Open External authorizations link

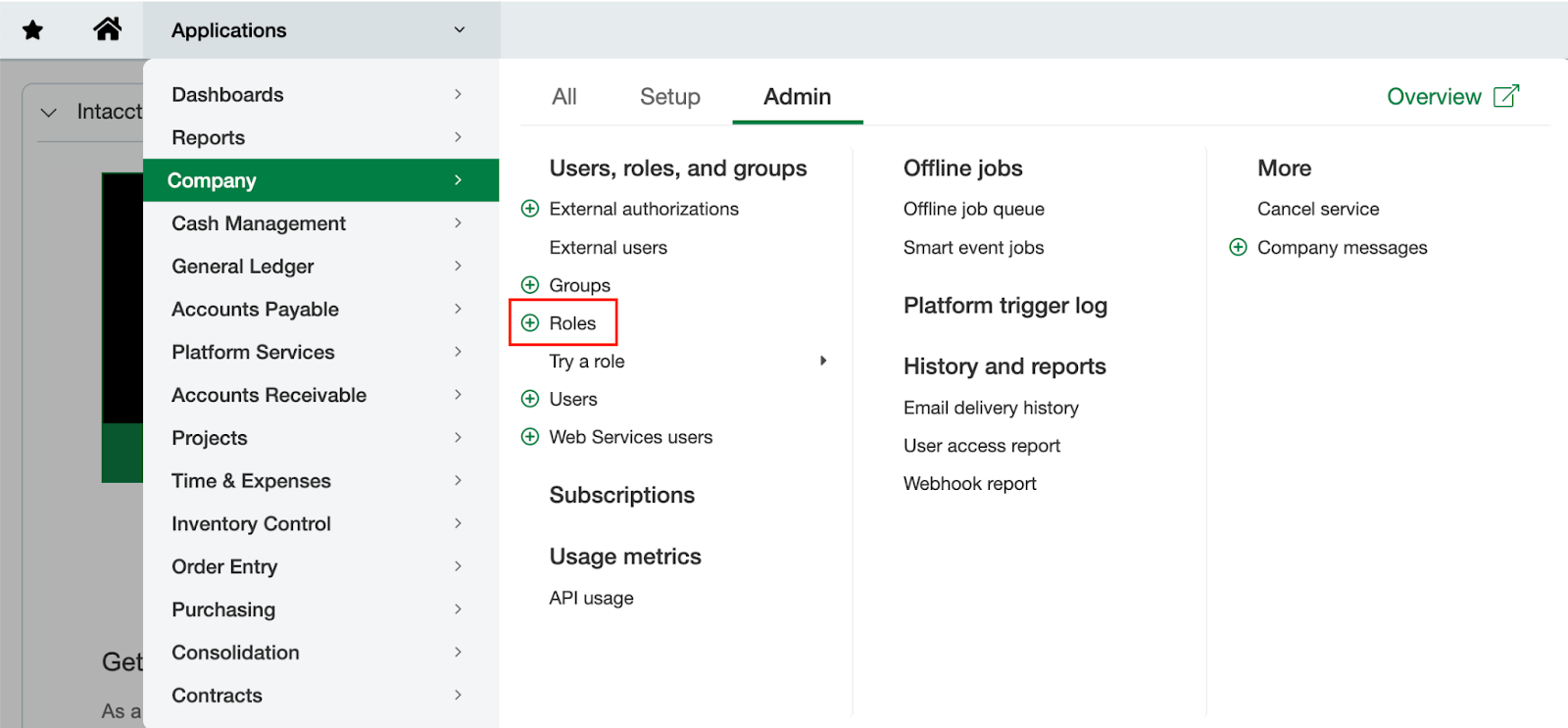pos(644,209)
